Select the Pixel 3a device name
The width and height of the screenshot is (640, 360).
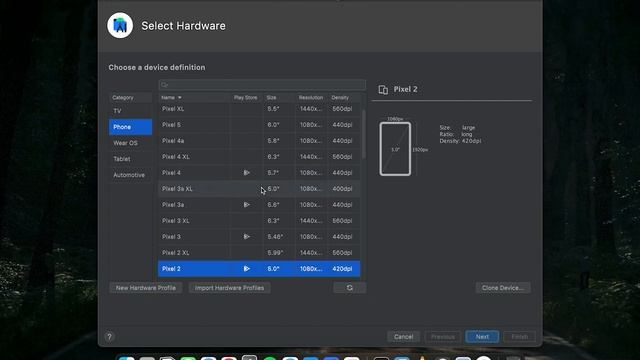173,204
